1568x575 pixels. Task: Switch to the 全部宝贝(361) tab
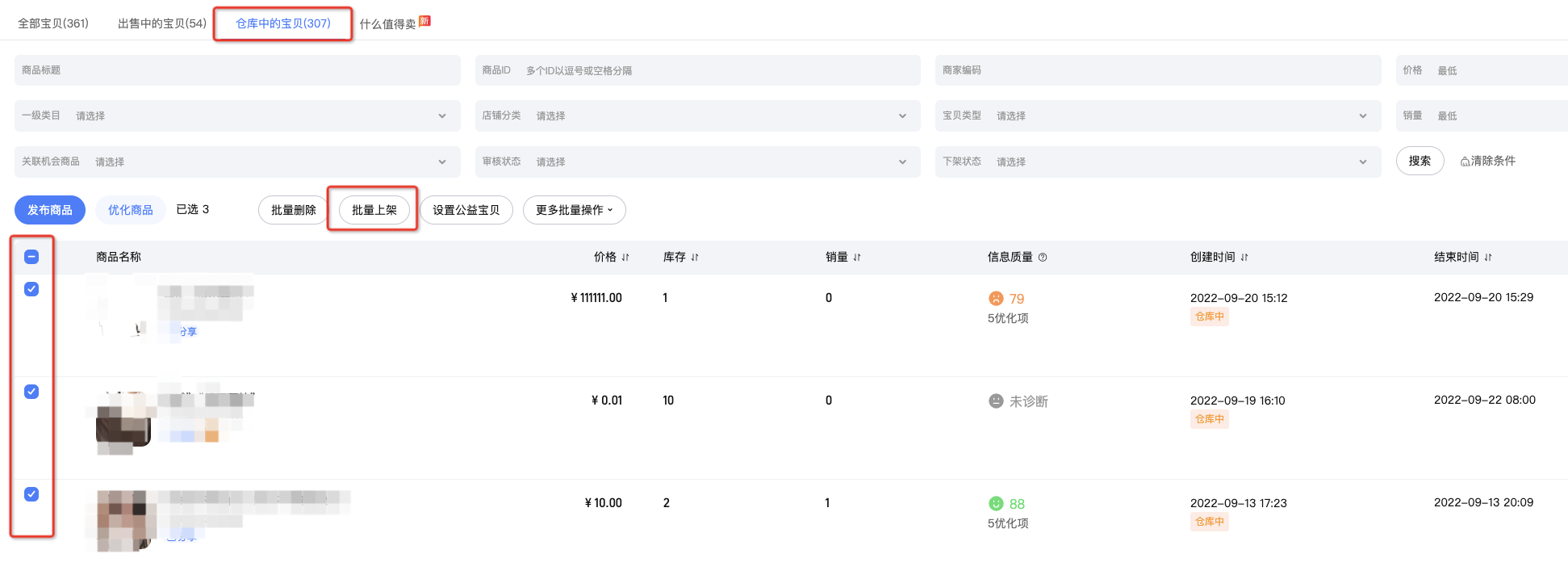53,23
